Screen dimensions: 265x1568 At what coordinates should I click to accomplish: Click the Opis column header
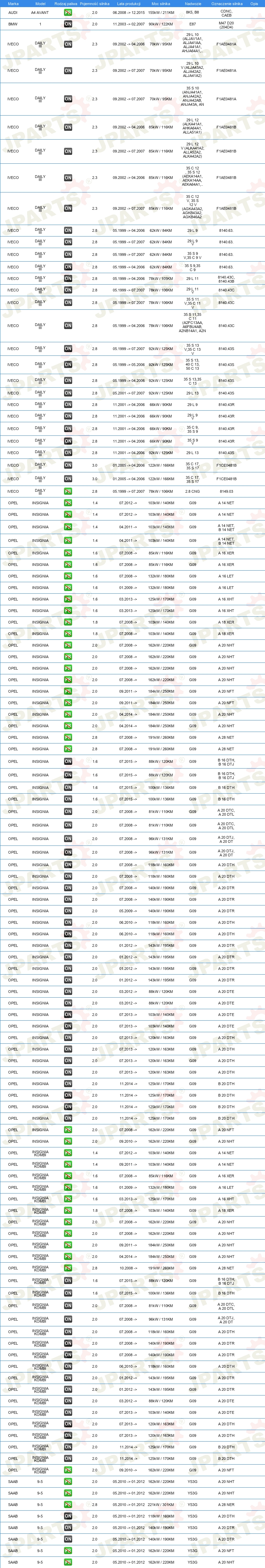[x=254, y=4]
